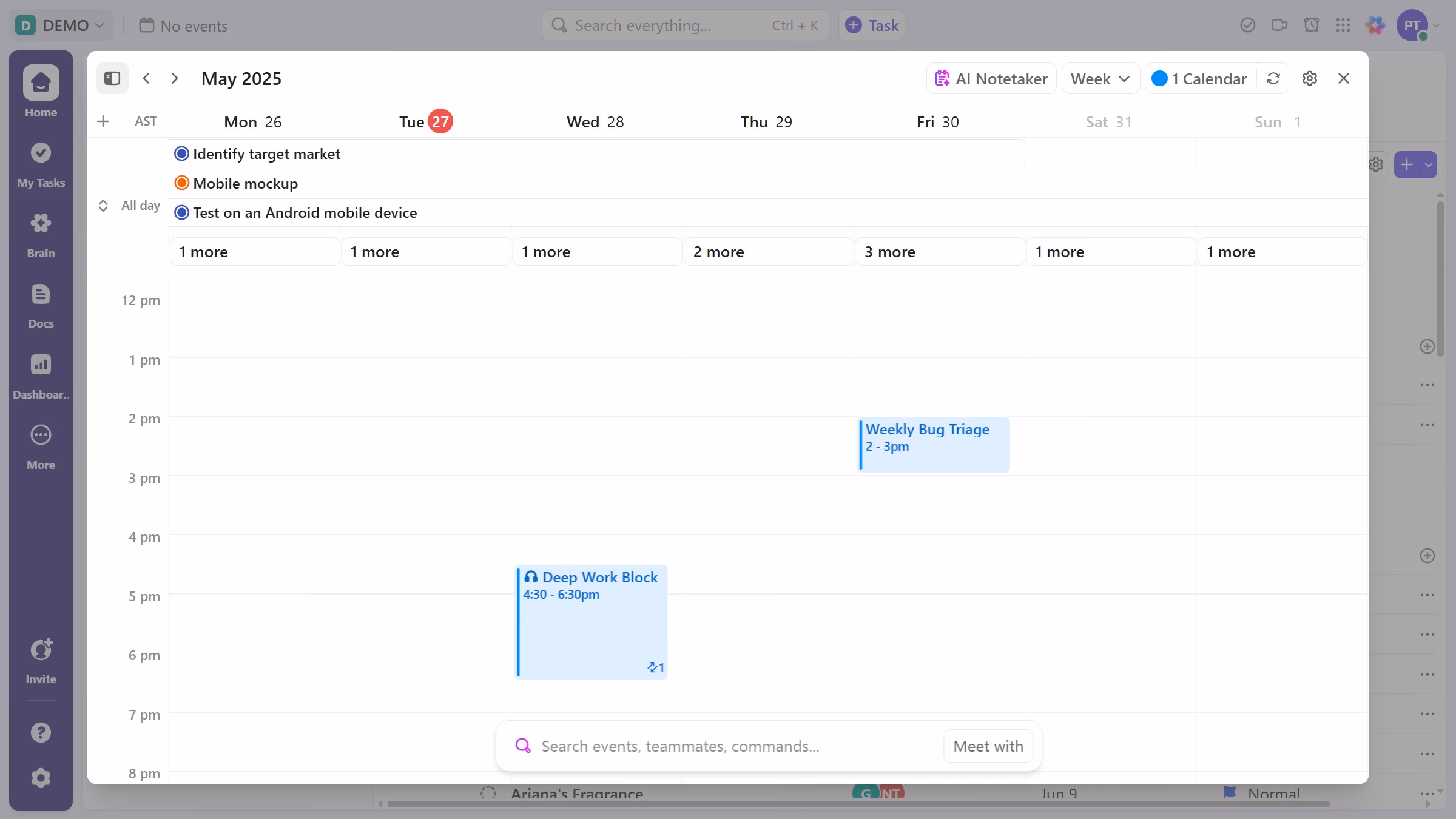Open the Home sidebar item
The image size is (1456, 819).
41,92
